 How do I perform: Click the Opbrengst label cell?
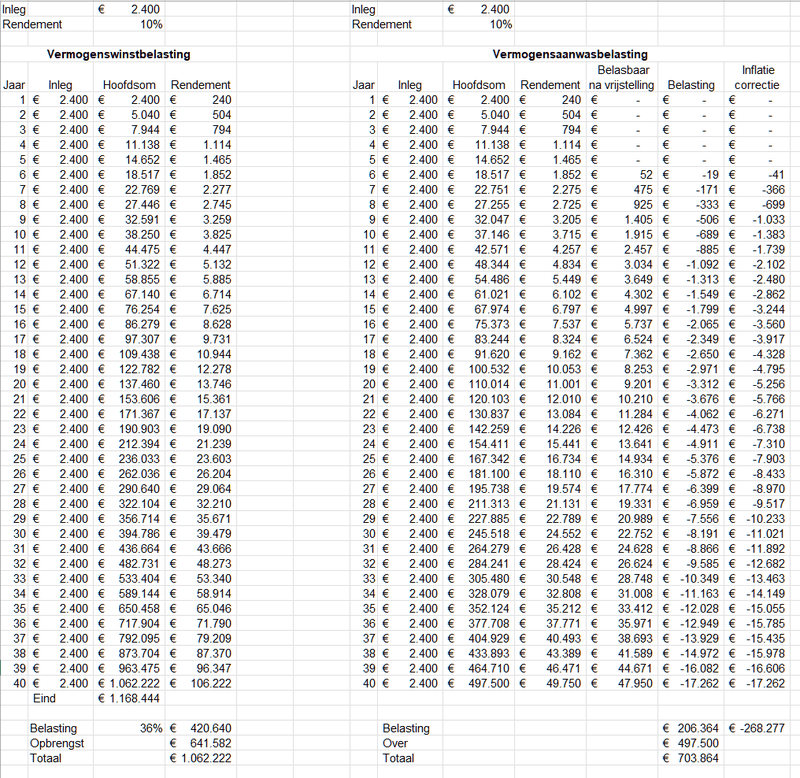[x=57, y=743]
